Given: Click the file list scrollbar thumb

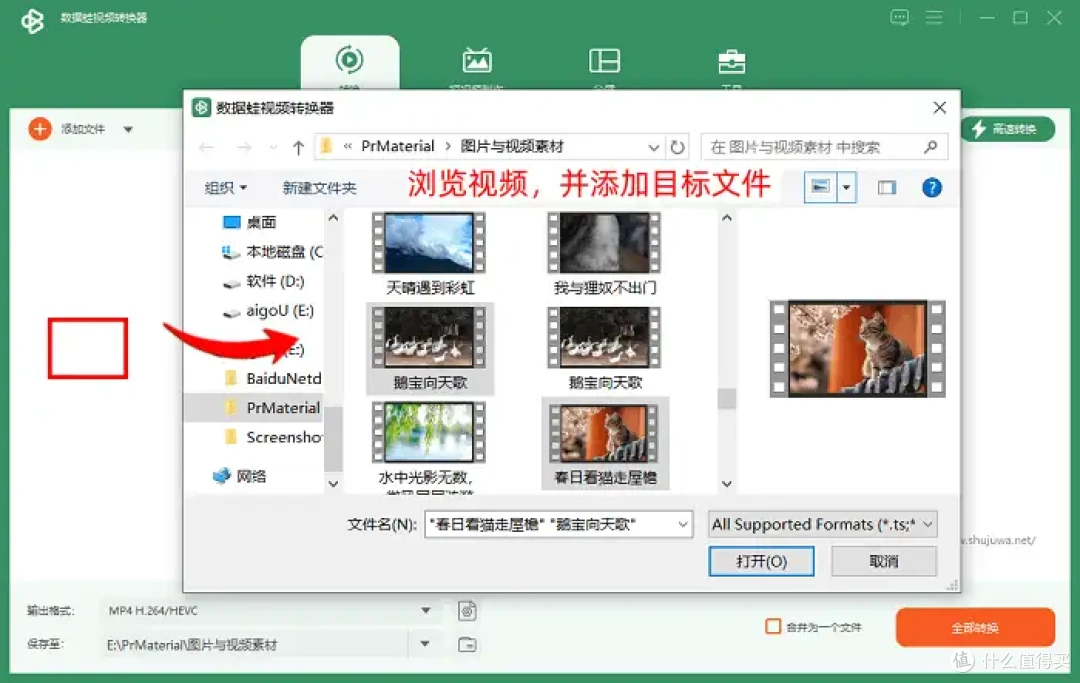Looking at the screenshot, I should [x=727, y=399].
